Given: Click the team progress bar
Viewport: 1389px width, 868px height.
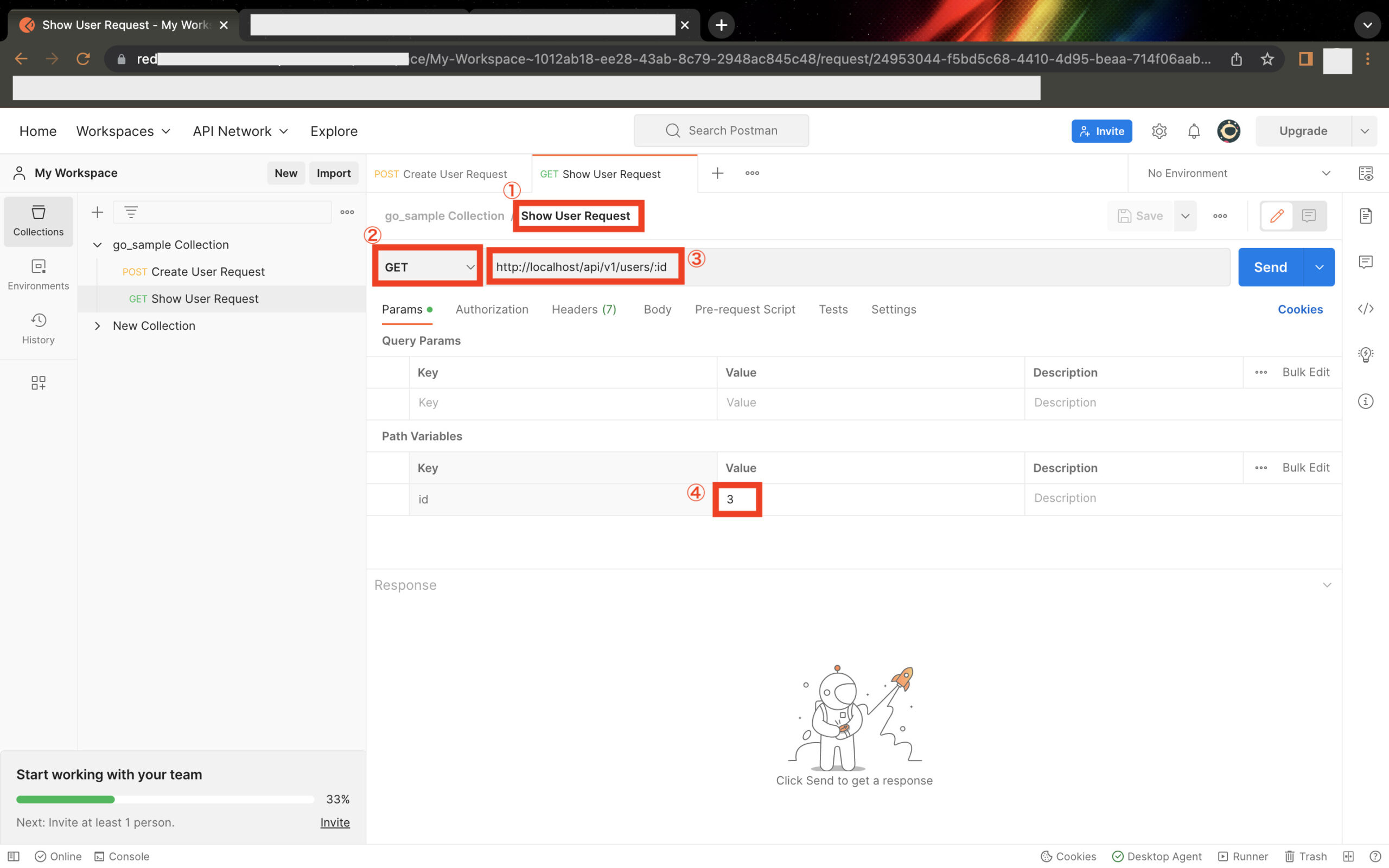Looking at the screenshot, I should [165, 799].
